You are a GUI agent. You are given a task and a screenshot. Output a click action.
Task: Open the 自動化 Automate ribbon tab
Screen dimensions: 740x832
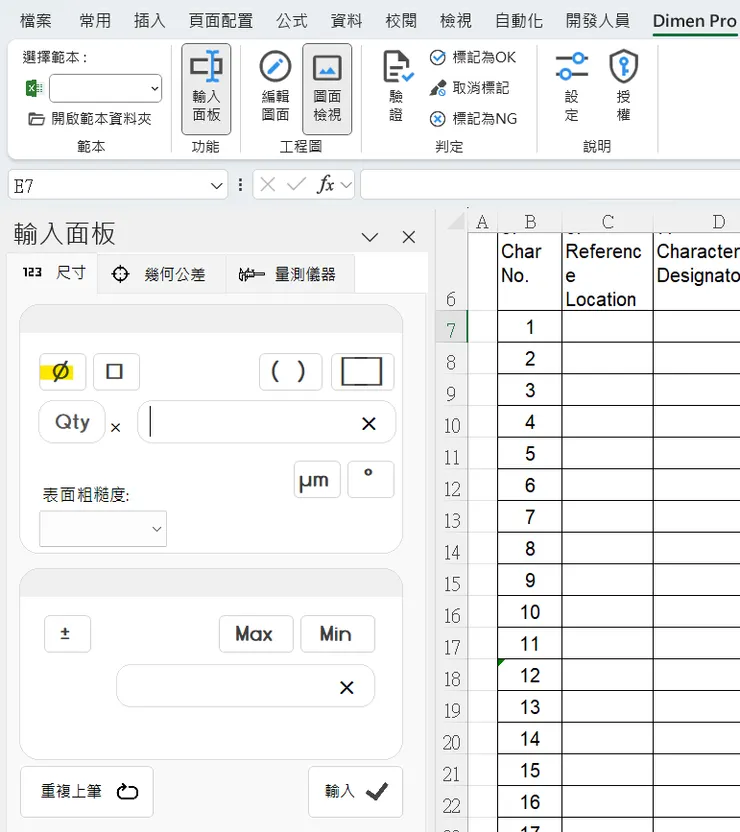click(518, 21)
